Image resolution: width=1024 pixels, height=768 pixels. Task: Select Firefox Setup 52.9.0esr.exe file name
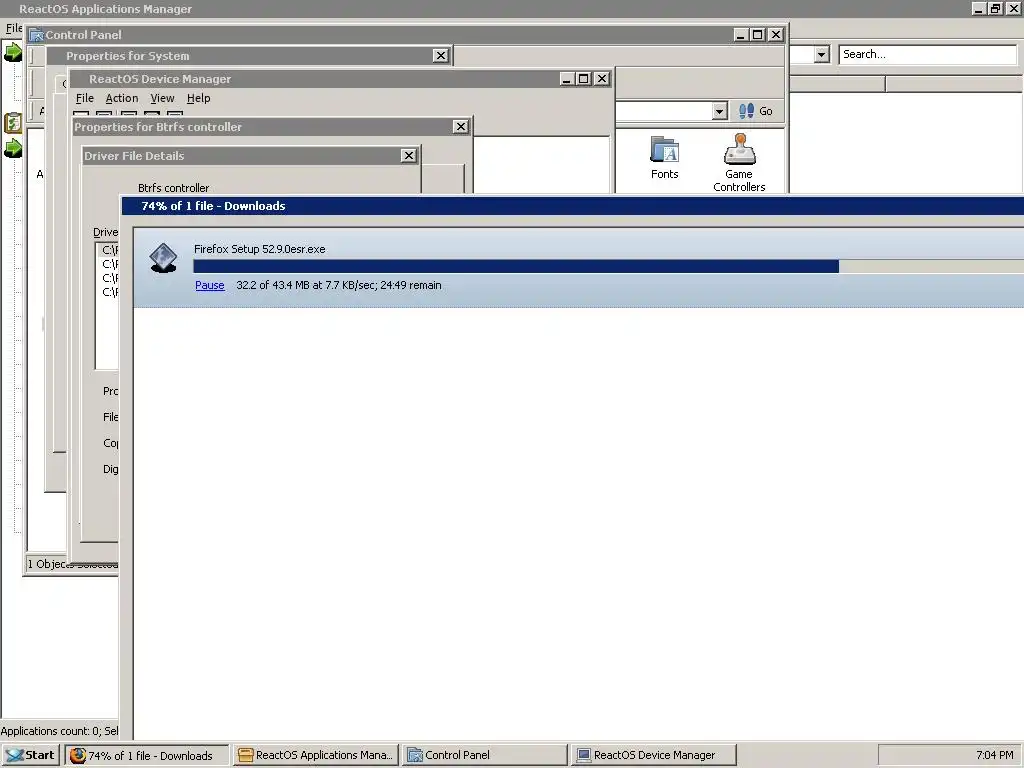click(x=259, y=249)
